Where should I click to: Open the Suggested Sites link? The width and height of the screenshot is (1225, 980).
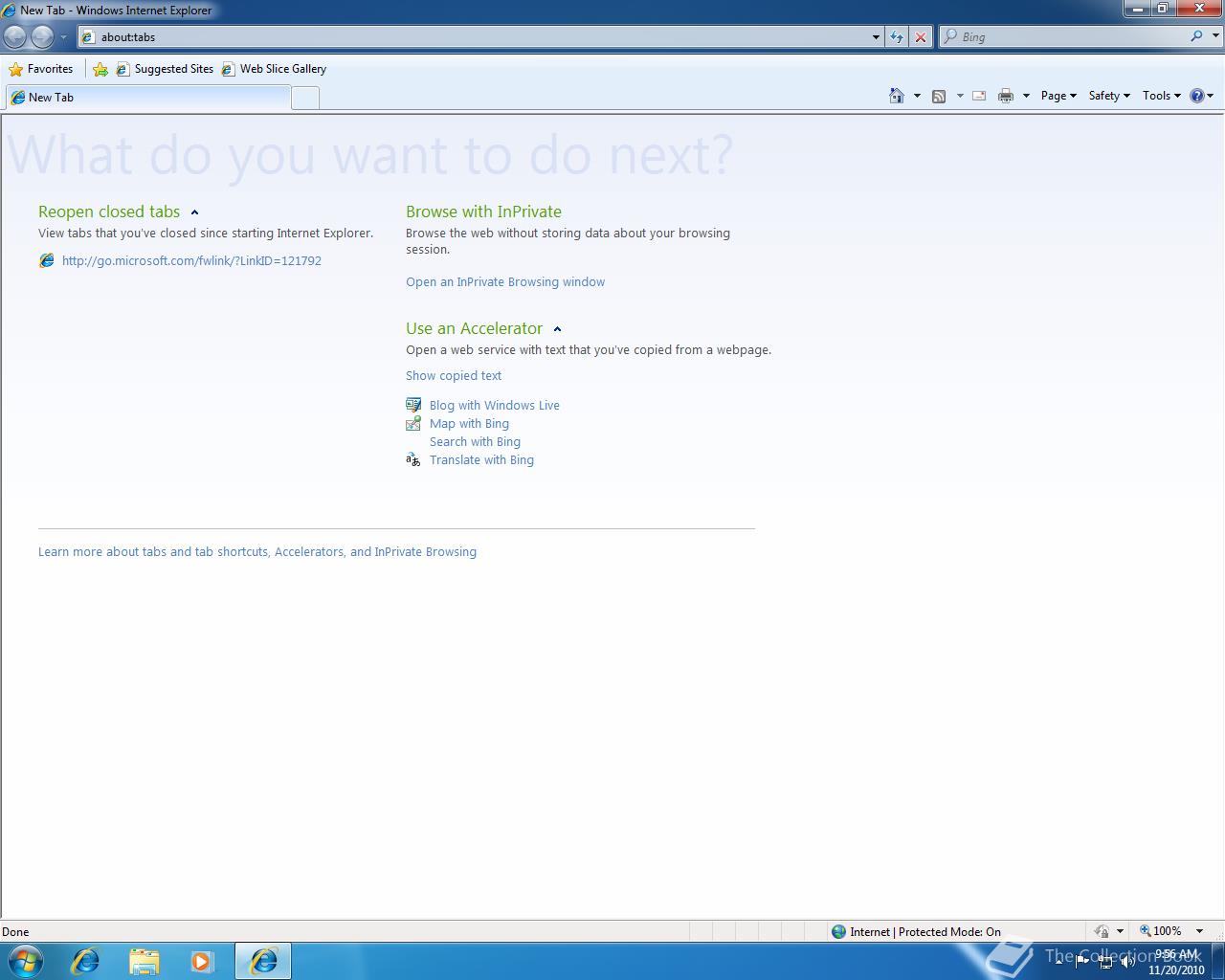[x=165, y=69]
